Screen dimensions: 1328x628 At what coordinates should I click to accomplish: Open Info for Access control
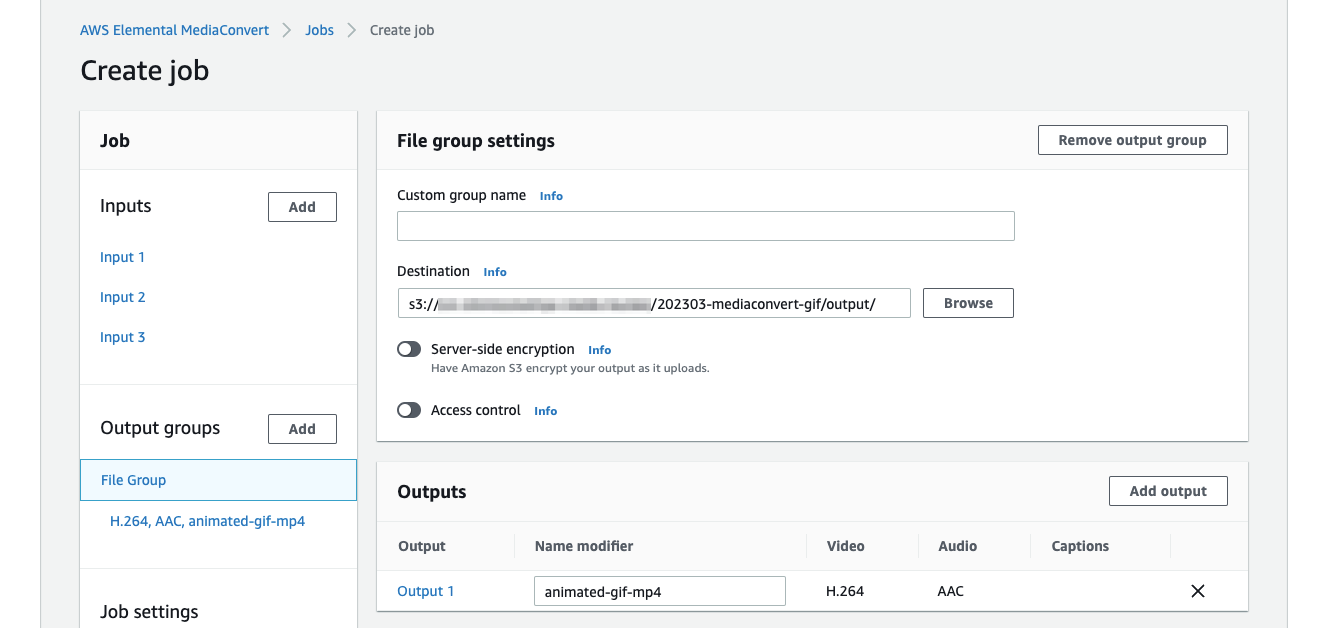(x=545, y=411)
